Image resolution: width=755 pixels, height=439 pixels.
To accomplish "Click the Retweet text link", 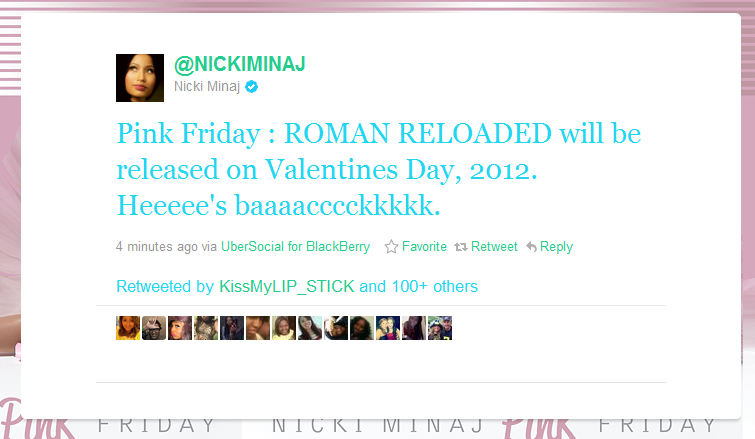I will click(x=494, y=246).
